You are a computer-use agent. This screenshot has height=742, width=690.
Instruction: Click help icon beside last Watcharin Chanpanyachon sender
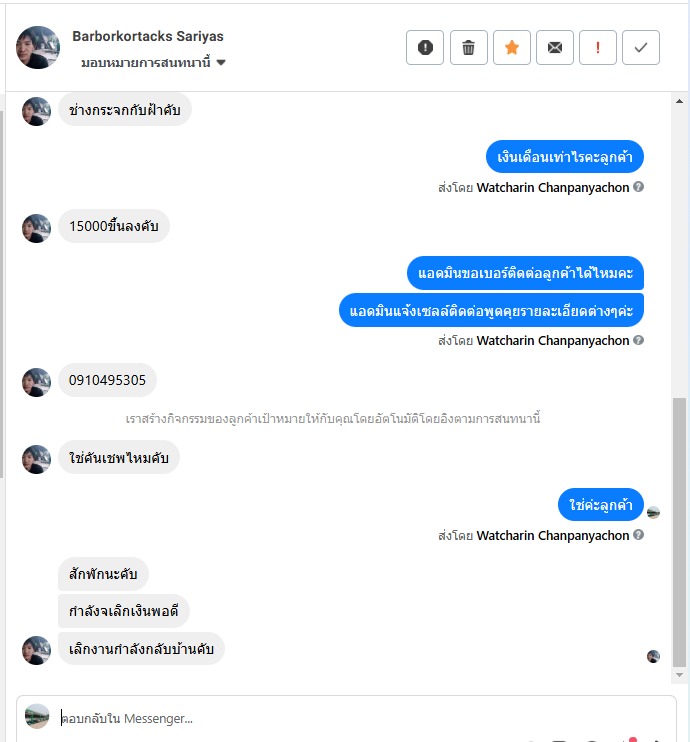coord(638,535)
